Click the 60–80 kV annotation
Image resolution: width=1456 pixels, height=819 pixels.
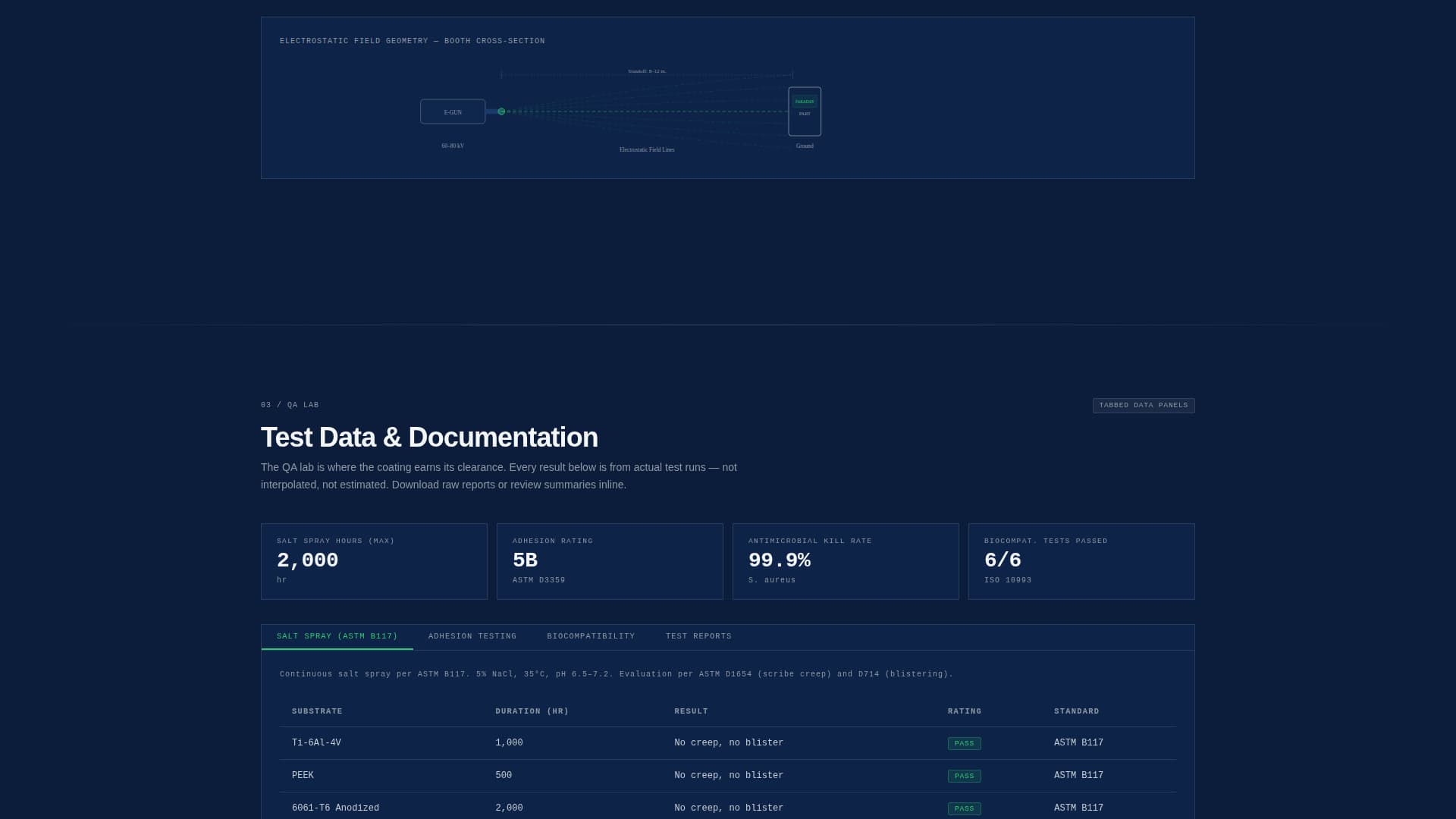452,145
